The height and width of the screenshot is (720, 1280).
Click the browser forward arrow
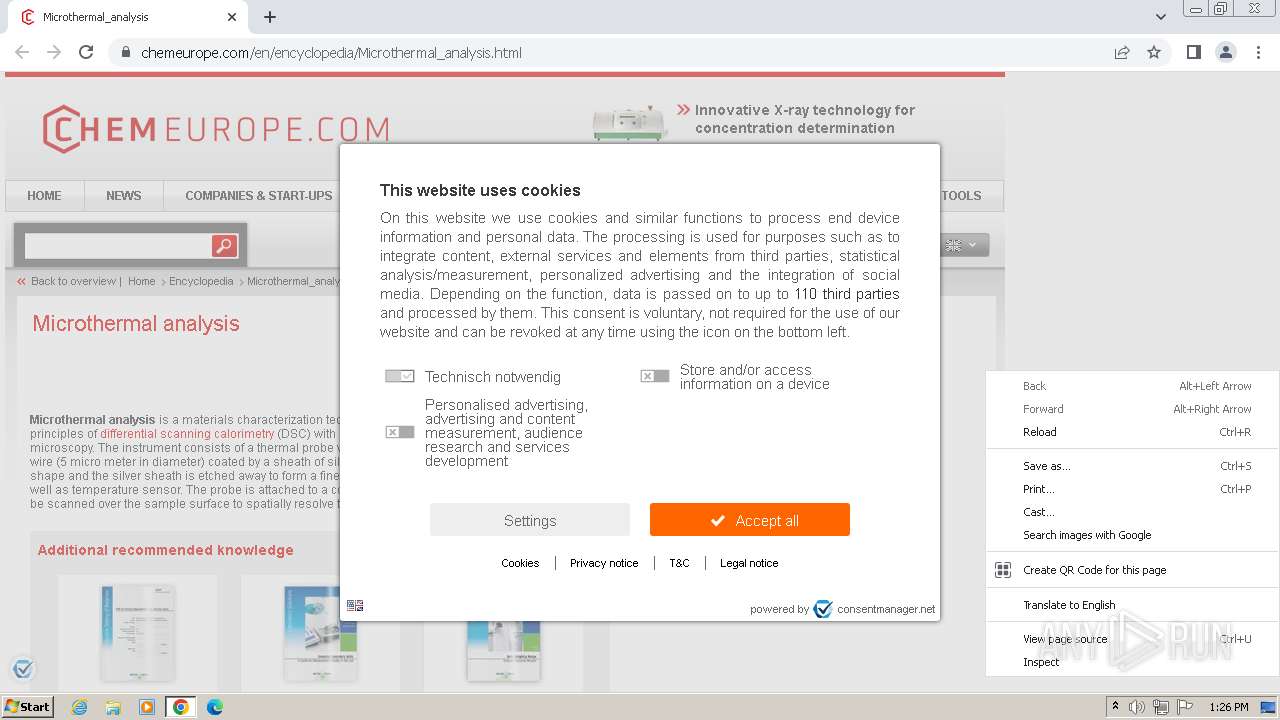point(54,52)
